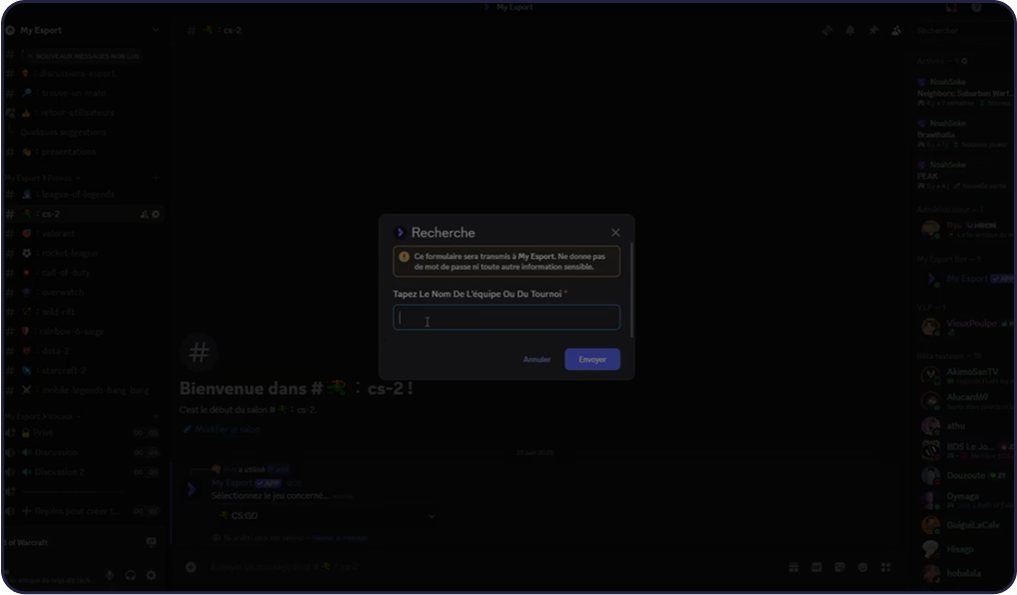Collapse the My Esport > Pronos category

pos(42,178)
